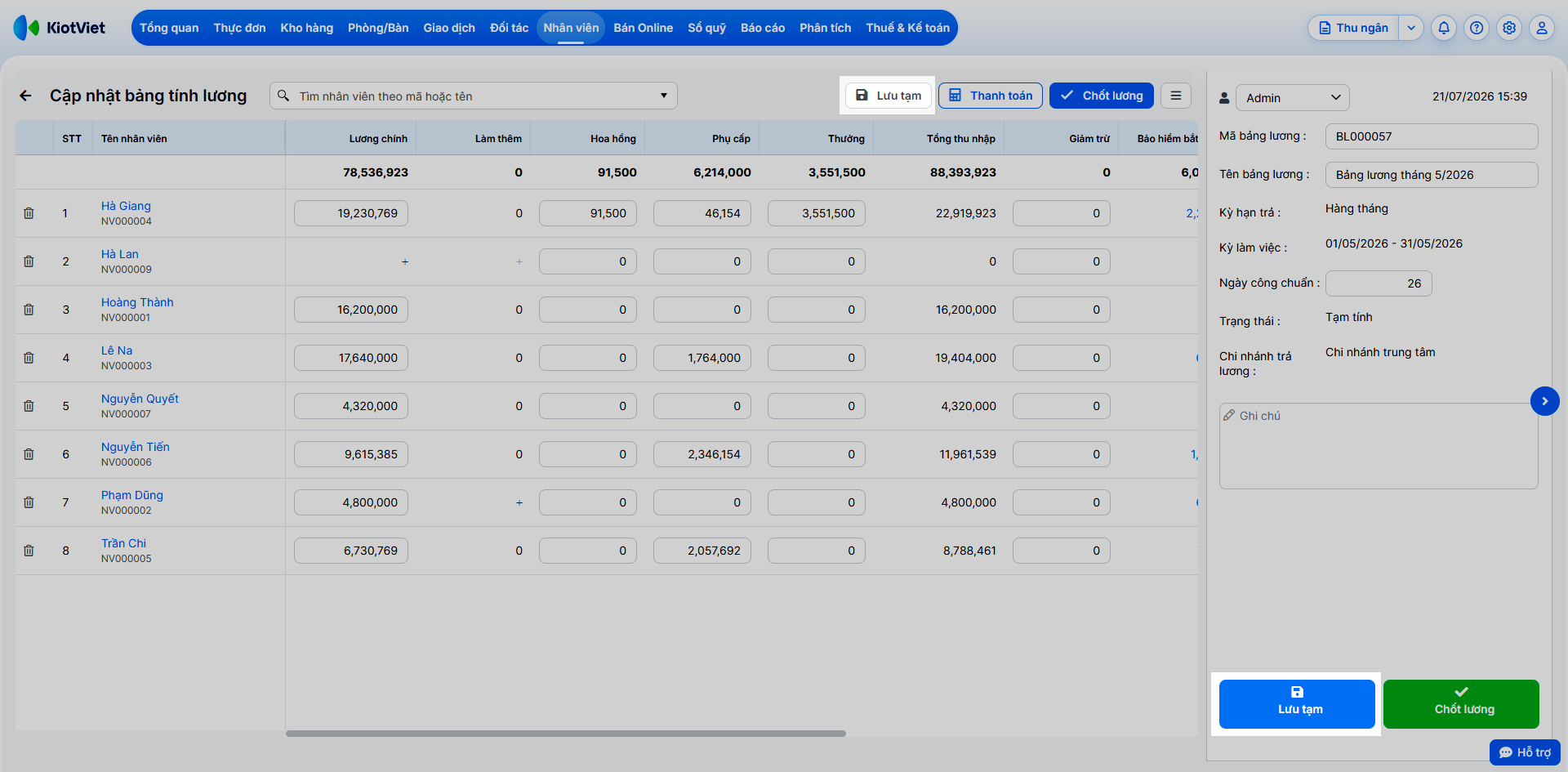1568x772 pixels.
Task: Open the Đối tác menu
Action: click(x=510, y=28)
